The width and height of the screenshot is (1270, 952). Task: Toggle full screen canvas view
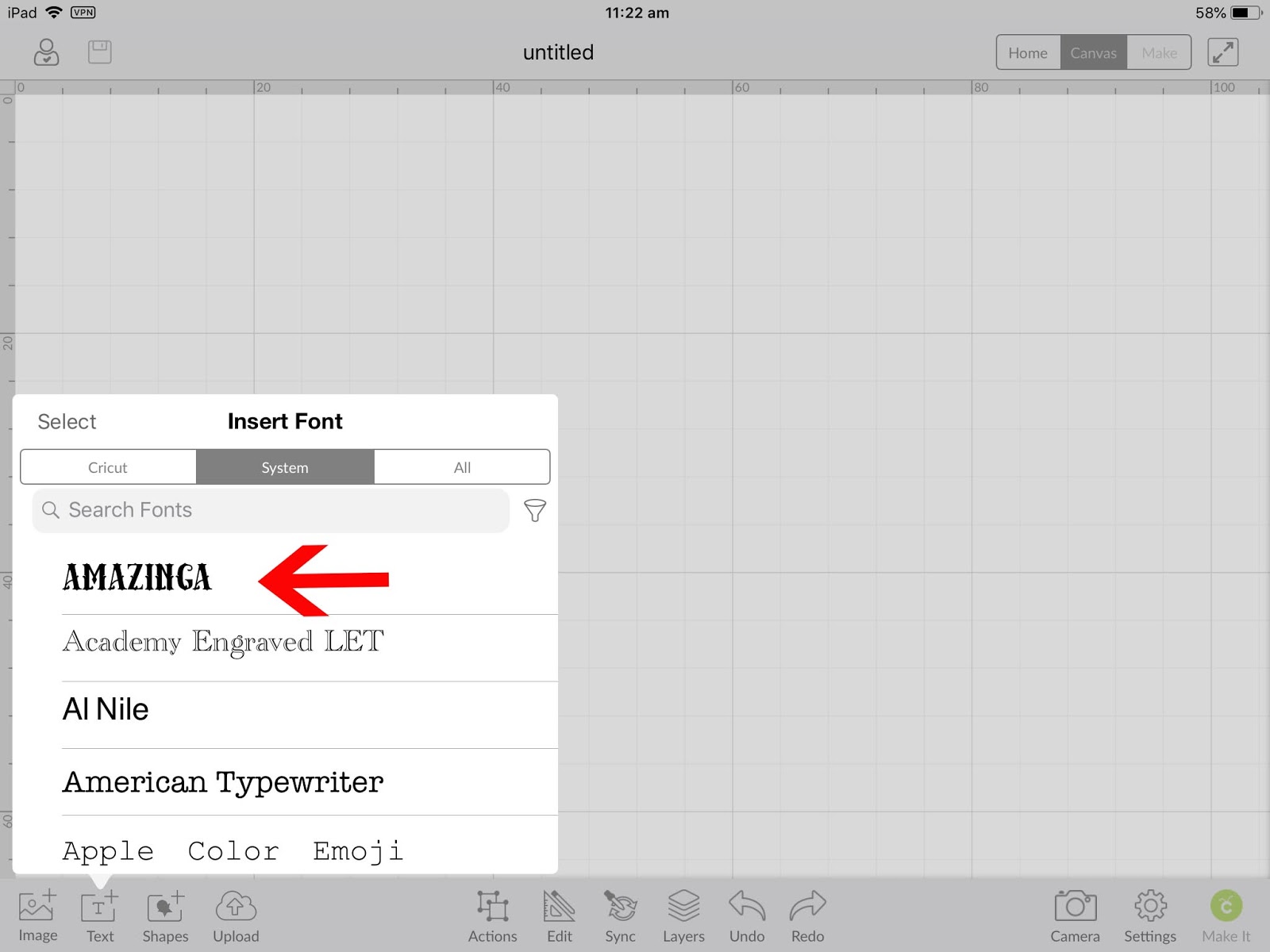coord(1222,52)
